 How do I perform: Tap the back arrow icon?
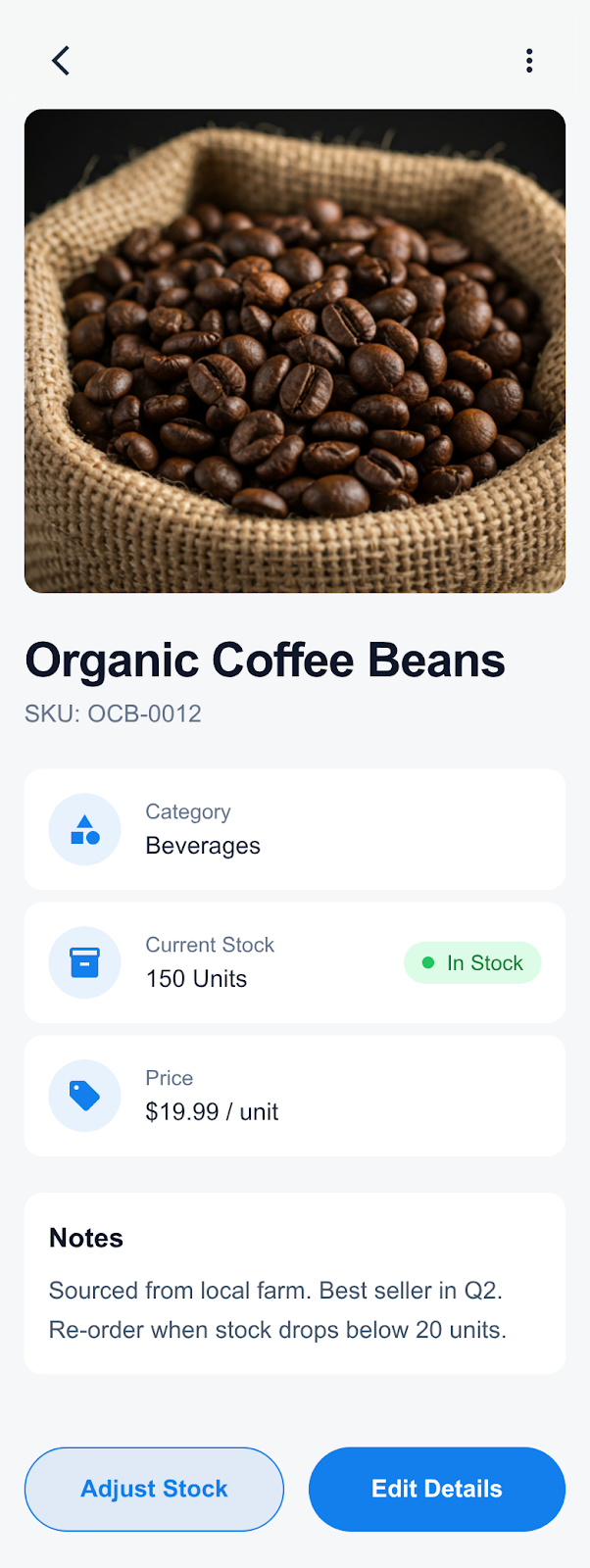tap(61, 61)
